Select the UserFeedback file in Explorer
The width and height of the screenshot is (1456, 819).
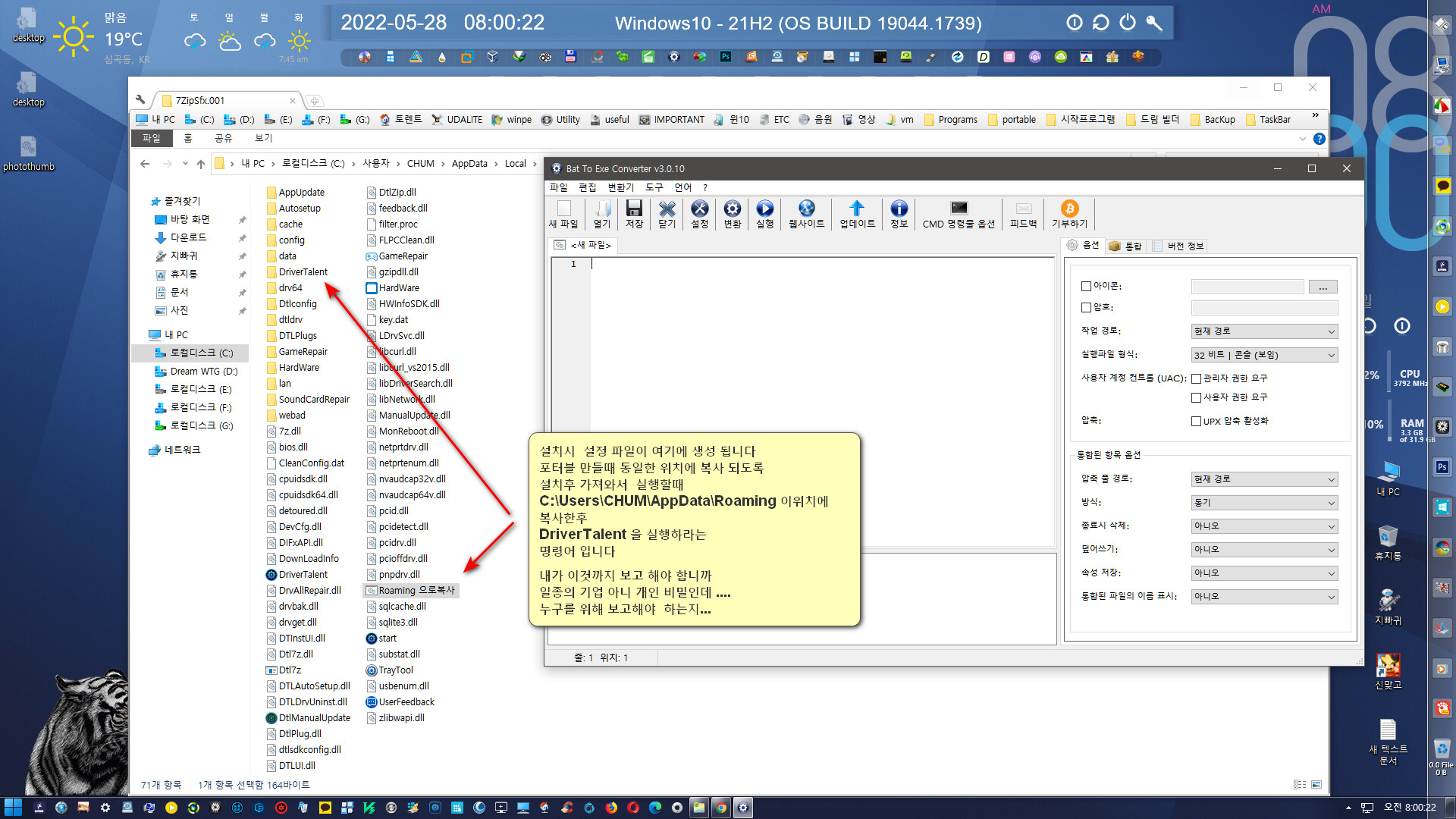[400, 702]
